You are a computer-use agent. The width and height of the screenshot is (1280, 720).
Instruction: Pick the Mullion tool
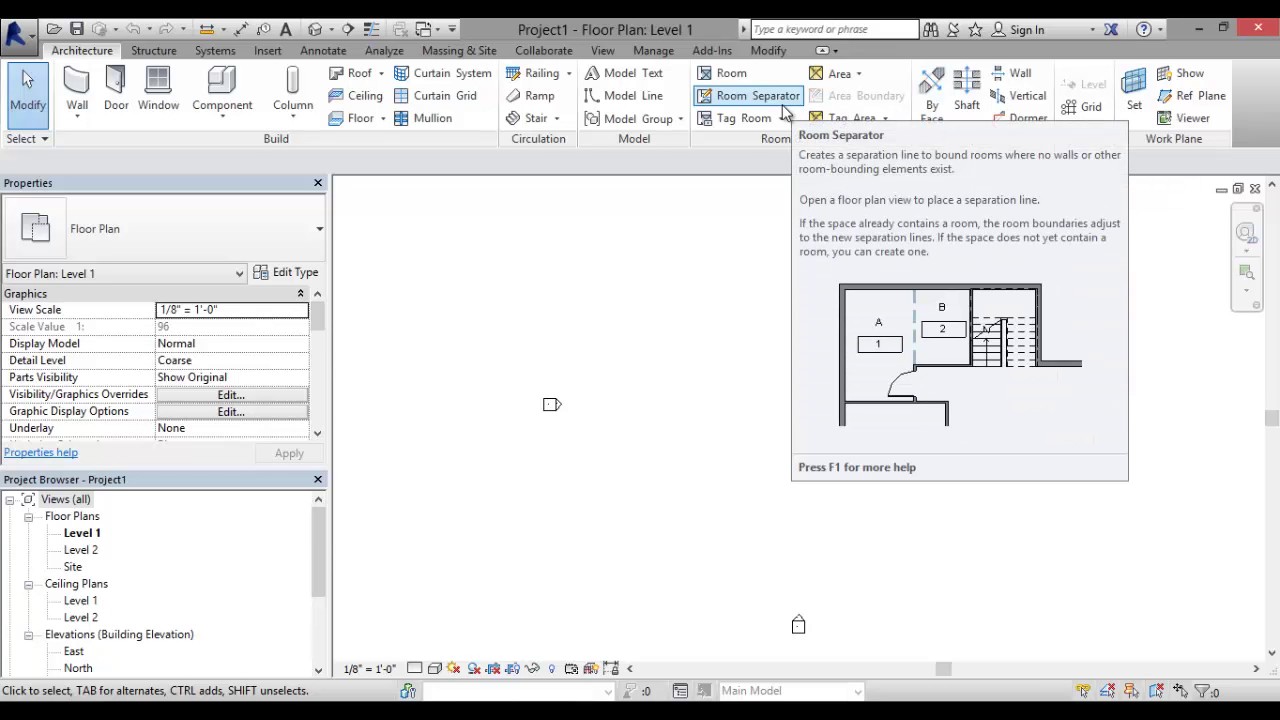423,118
